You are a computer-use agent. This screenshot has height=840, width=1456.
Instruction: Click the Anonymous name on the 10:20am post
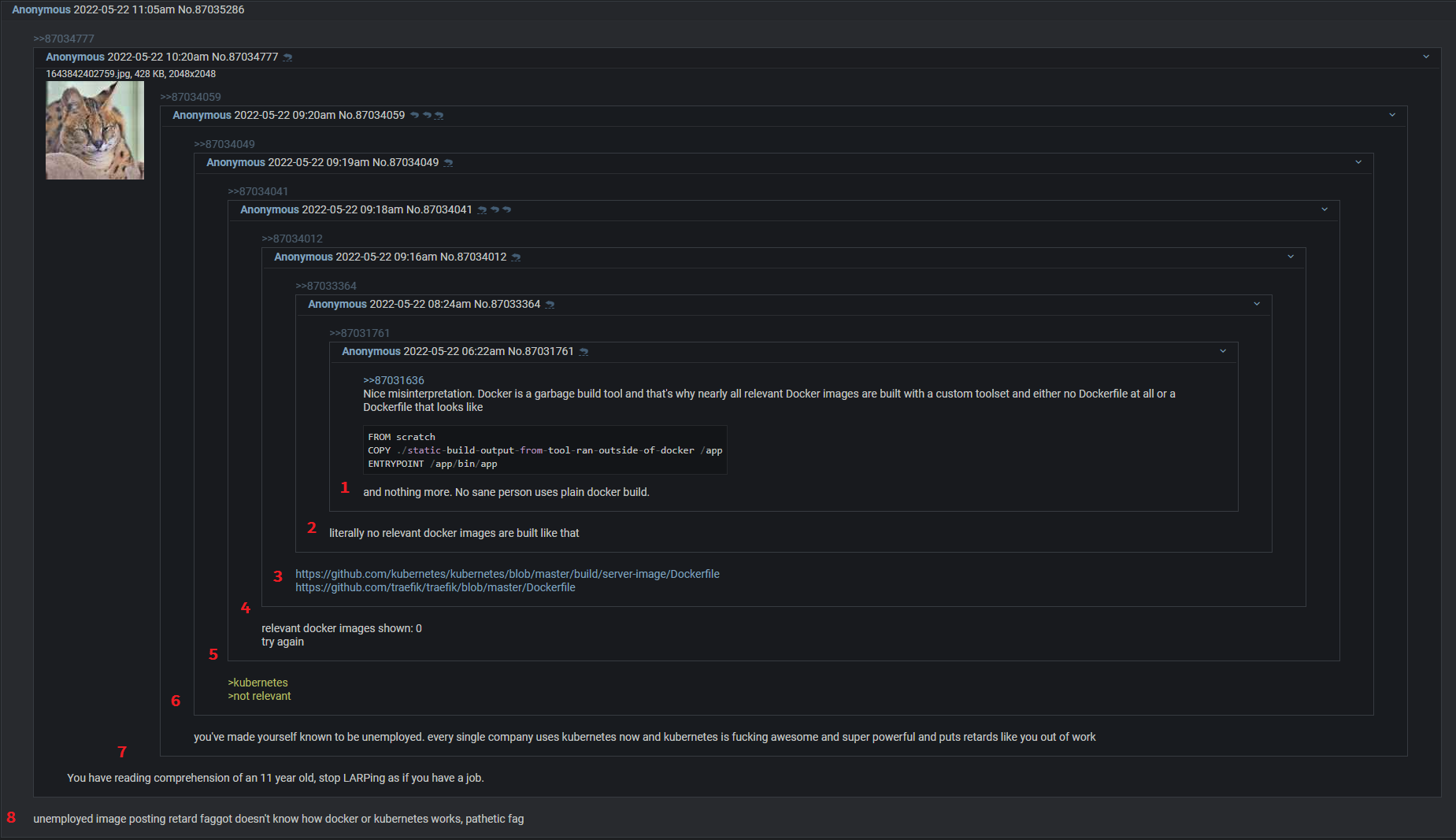(75, 57)
